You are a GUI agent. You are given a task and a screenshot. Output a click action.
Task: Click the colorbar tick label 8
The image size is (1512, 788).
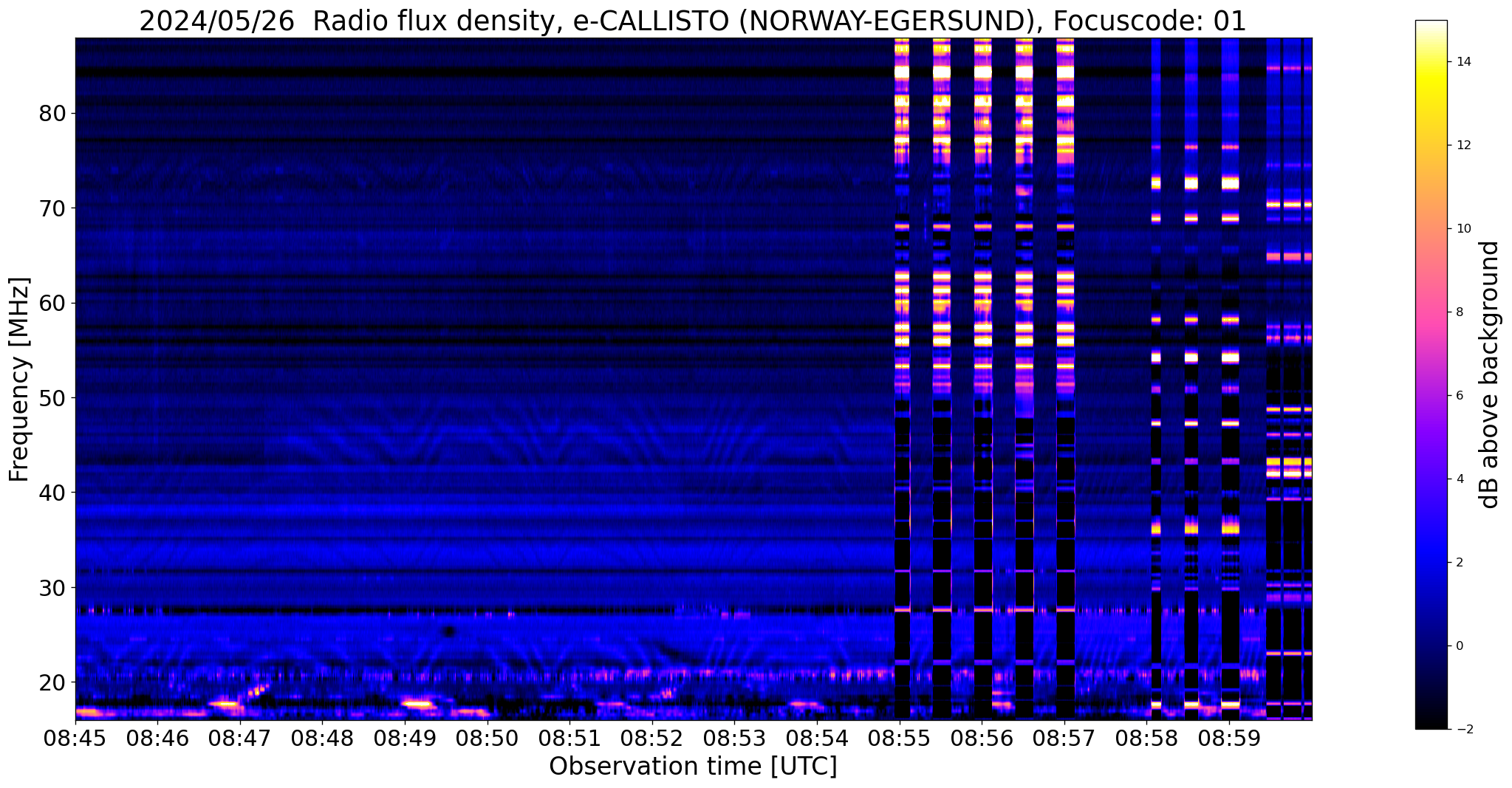pos(1459,312)
